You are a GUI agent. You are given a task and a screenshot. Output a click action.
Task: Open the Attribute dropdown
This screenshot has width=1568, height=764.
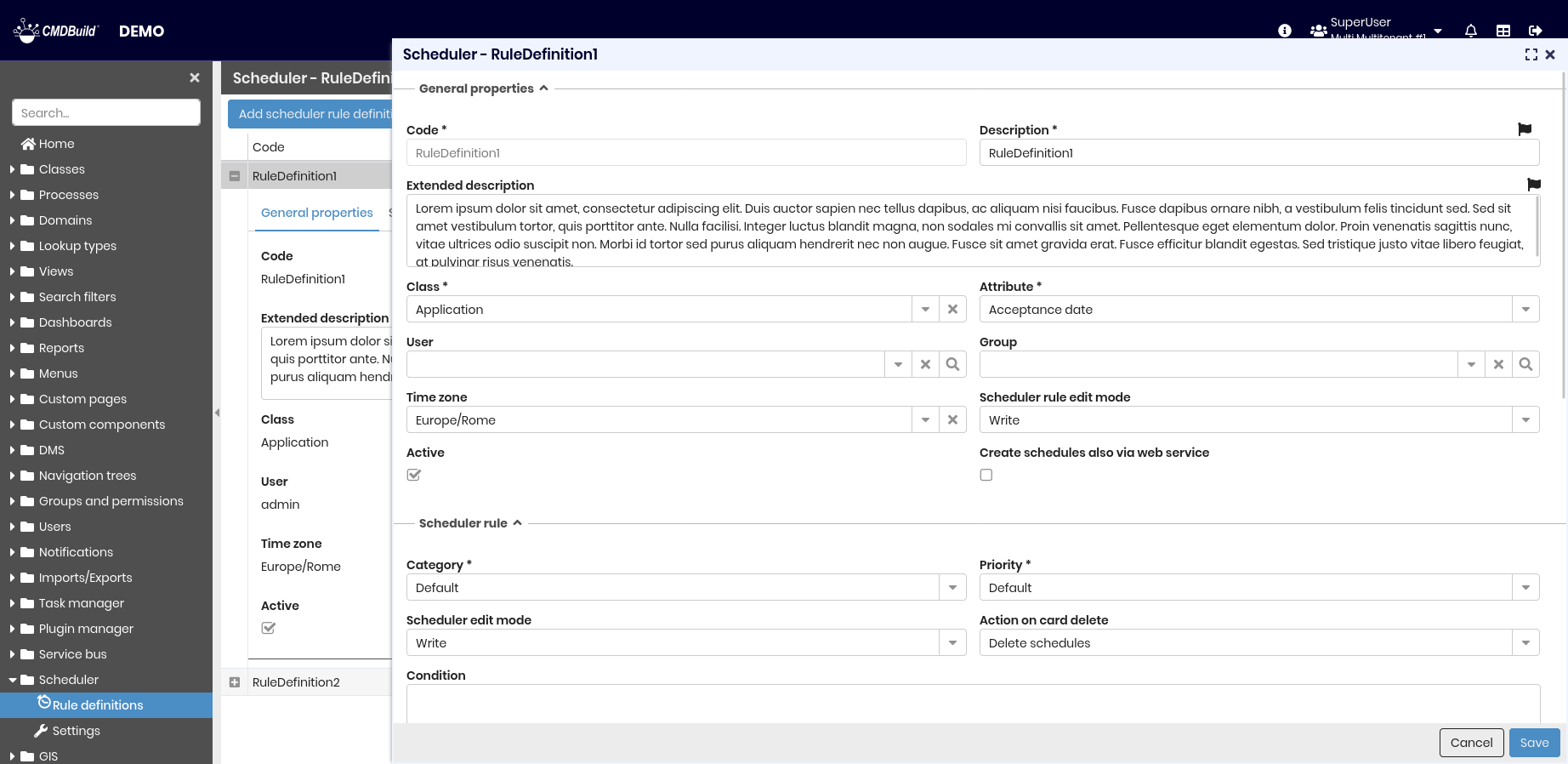point(1525,310)
